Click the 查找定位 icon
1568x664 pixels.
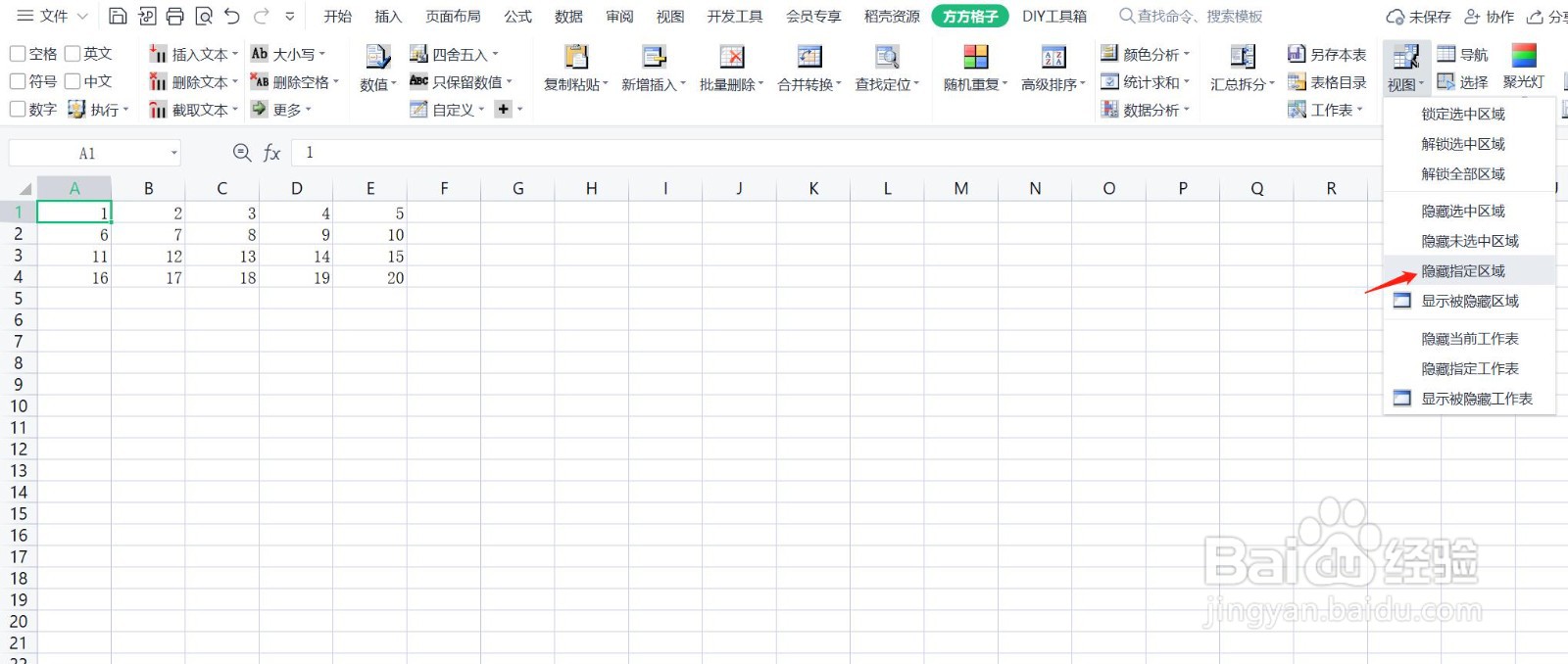pyautogui.click(x=887, y=56)
